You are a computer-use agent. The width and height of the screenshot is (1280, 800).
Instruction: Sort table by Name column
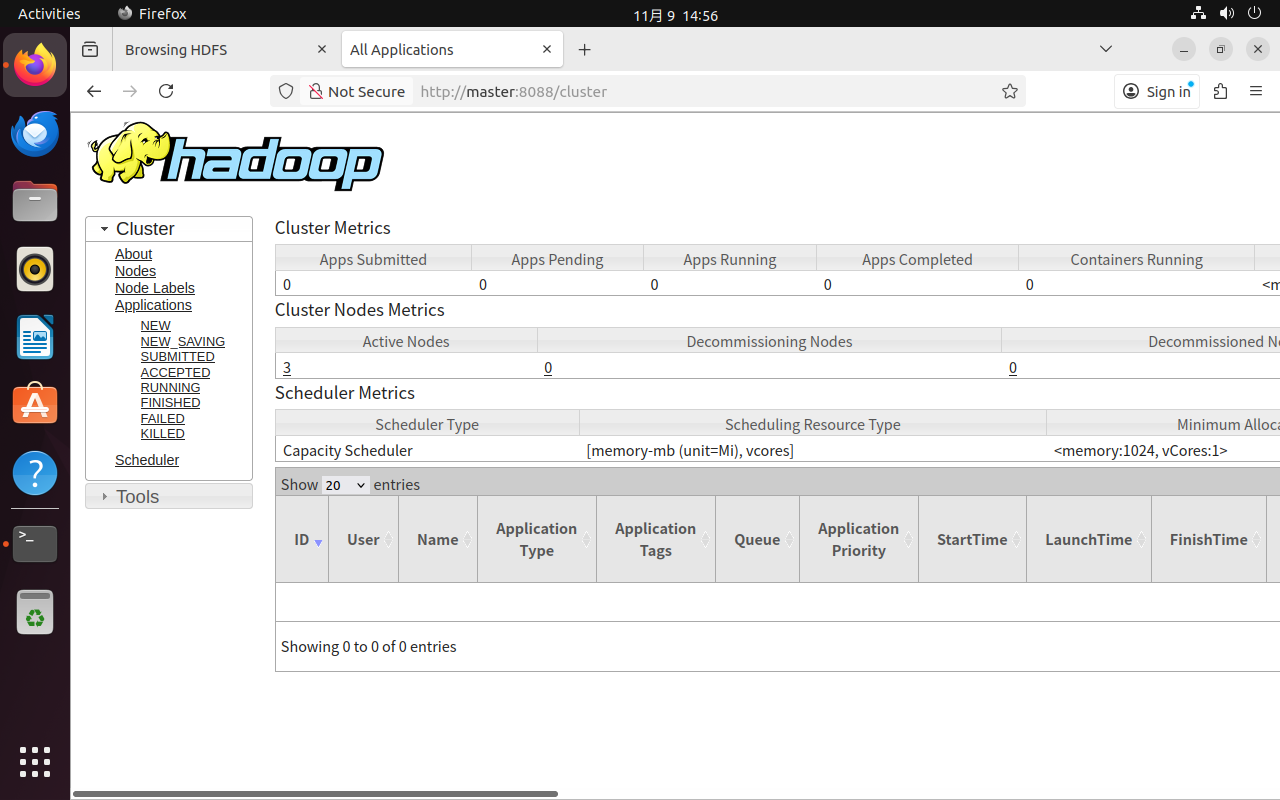438,539
